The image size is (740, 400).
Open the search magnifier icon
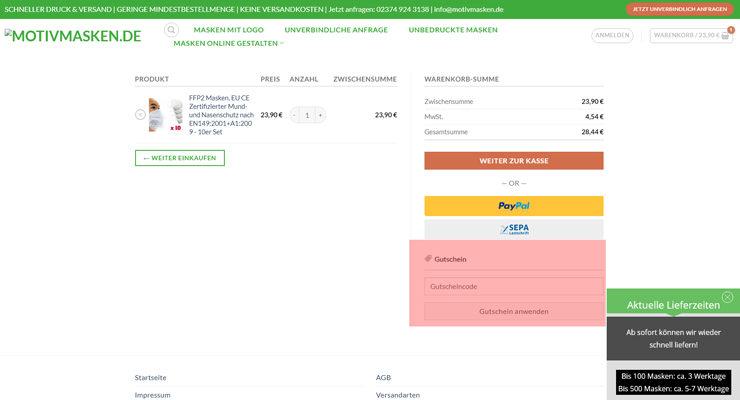point(171,30)
